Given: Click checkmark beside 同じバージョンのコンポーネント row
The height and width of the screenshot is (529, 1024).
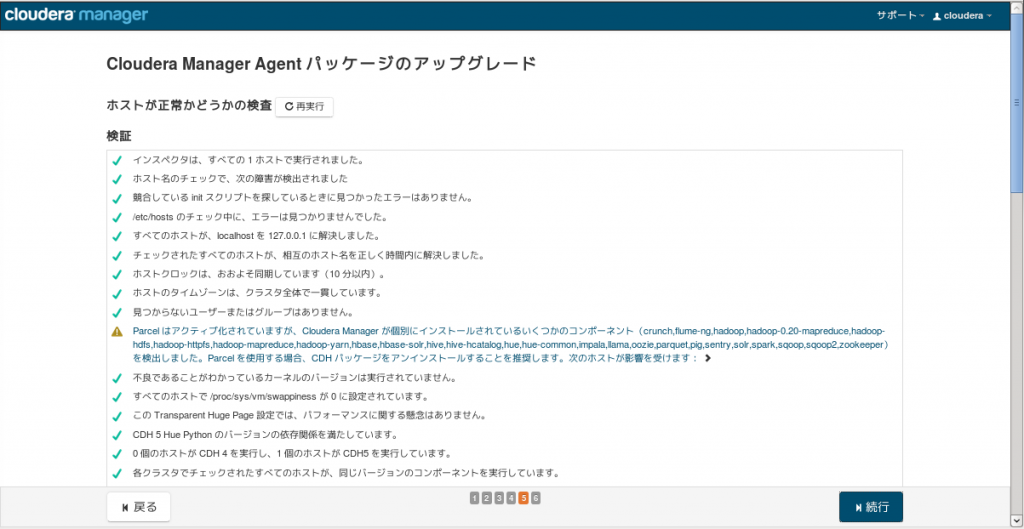Looking at the screenshot, I should click(x=117, y=473).
